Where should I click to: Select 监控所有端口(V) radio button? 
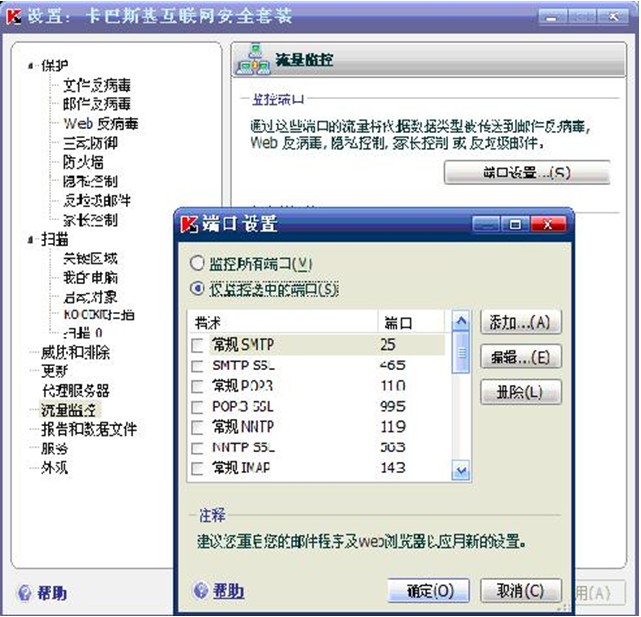coord(197,264)
